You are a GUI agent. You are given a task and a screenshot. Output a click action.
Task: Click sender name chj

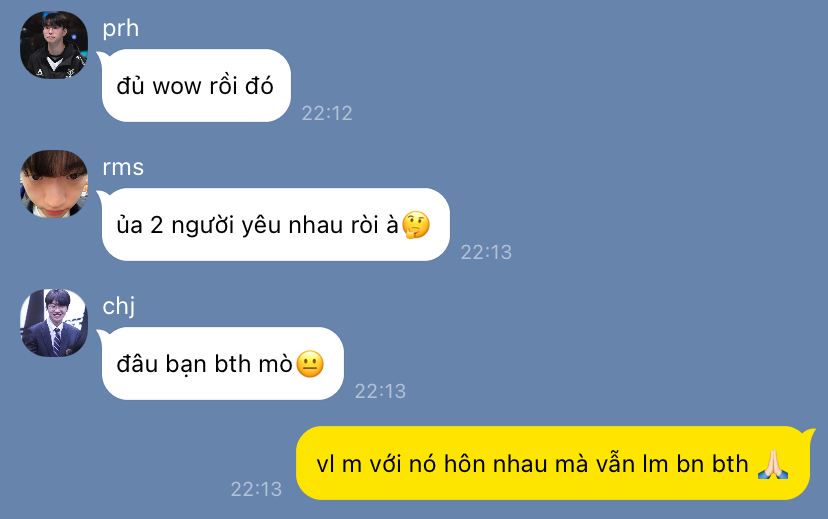119,306
